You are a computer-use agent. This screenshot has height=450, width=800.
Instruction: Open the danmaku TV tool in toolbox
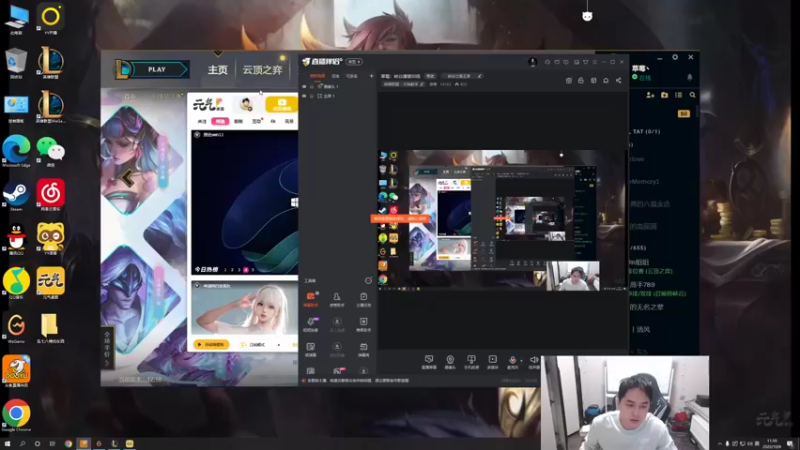pyautogui.click(x=363, y=349)
